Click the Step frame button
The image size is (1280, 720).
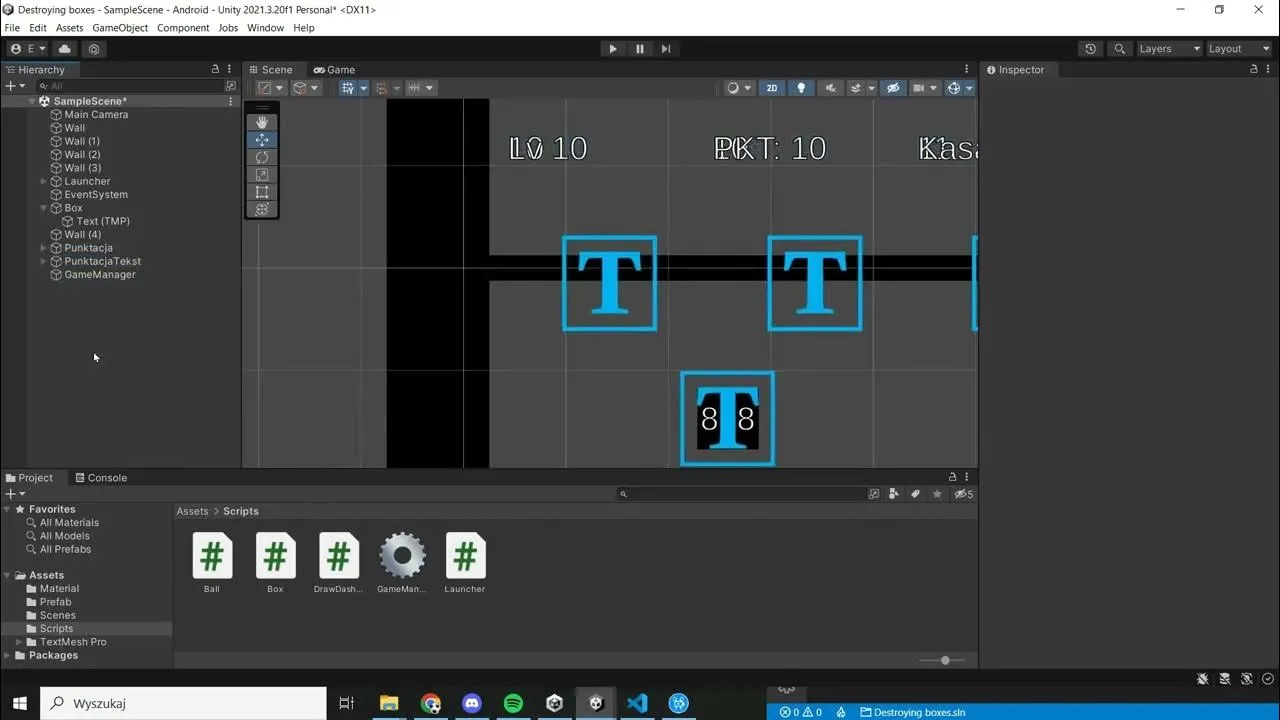click(666, 48)
